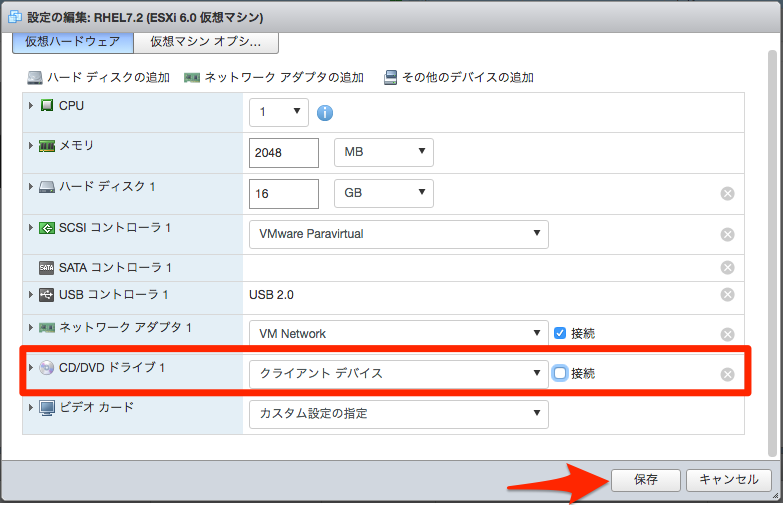This screenshot has width=783, height=505.
Task: Enable CD/DVD drive 1 接続 checkbox
Action: pos(560,373)
